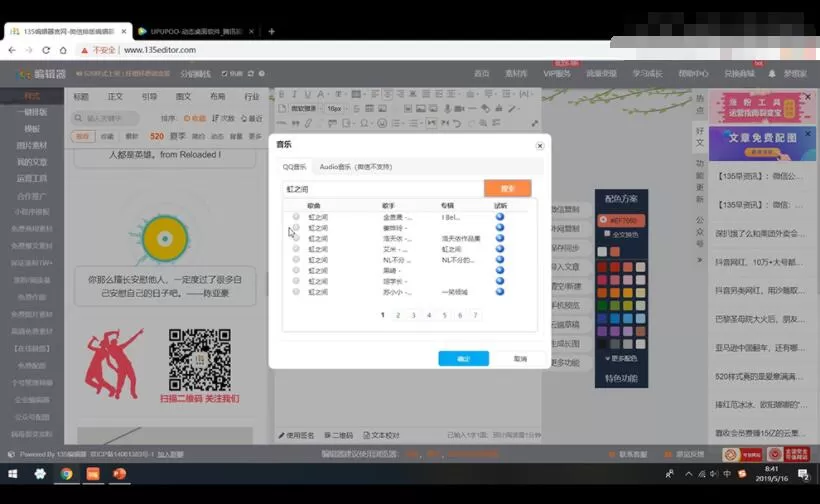Viewport: 820px width, 504px height.
Task: Open 图片素材 in left sidebar
Action: pos(32,145)
